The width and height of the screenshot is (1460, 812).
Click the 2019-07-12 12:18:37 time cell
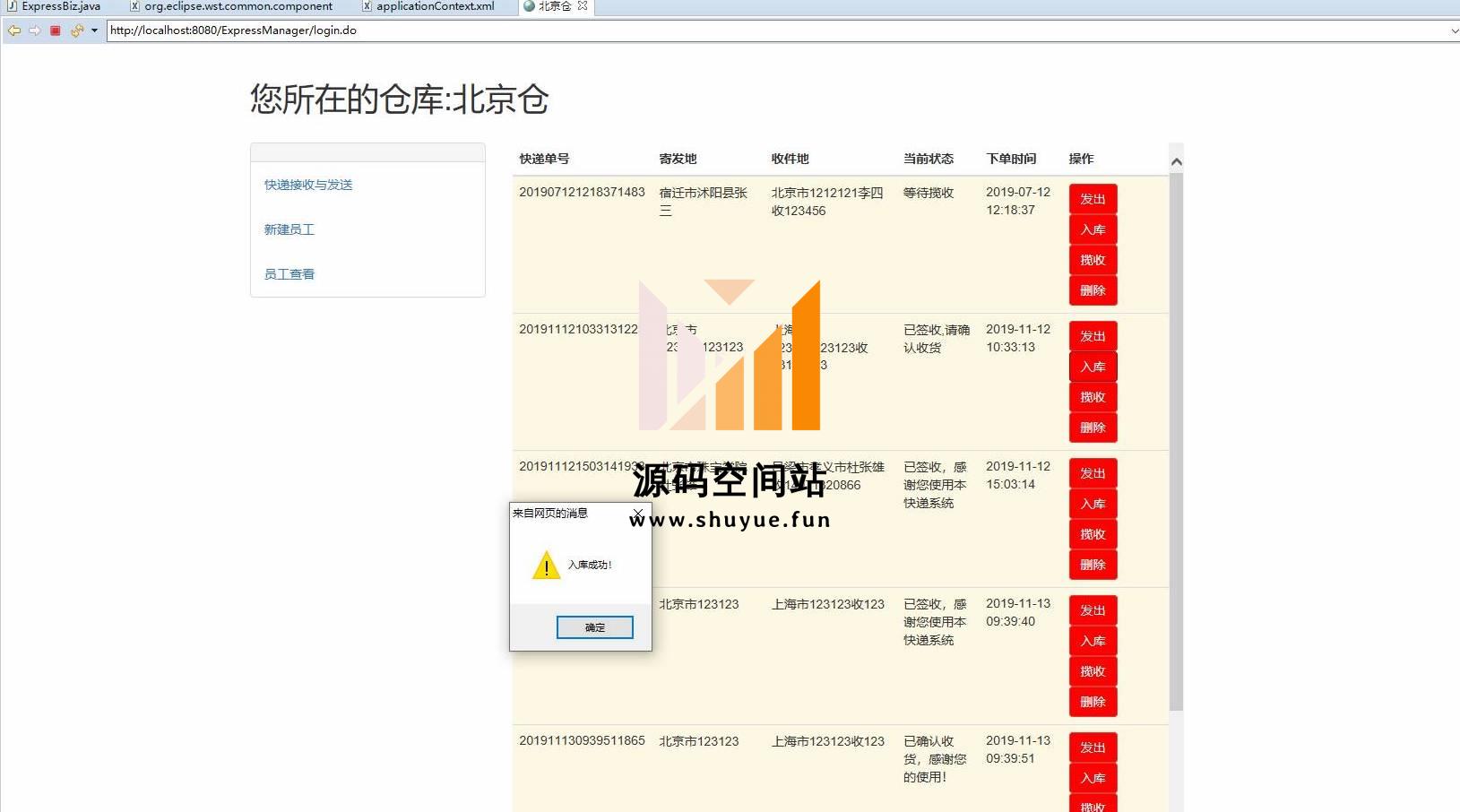point(1018,201)
